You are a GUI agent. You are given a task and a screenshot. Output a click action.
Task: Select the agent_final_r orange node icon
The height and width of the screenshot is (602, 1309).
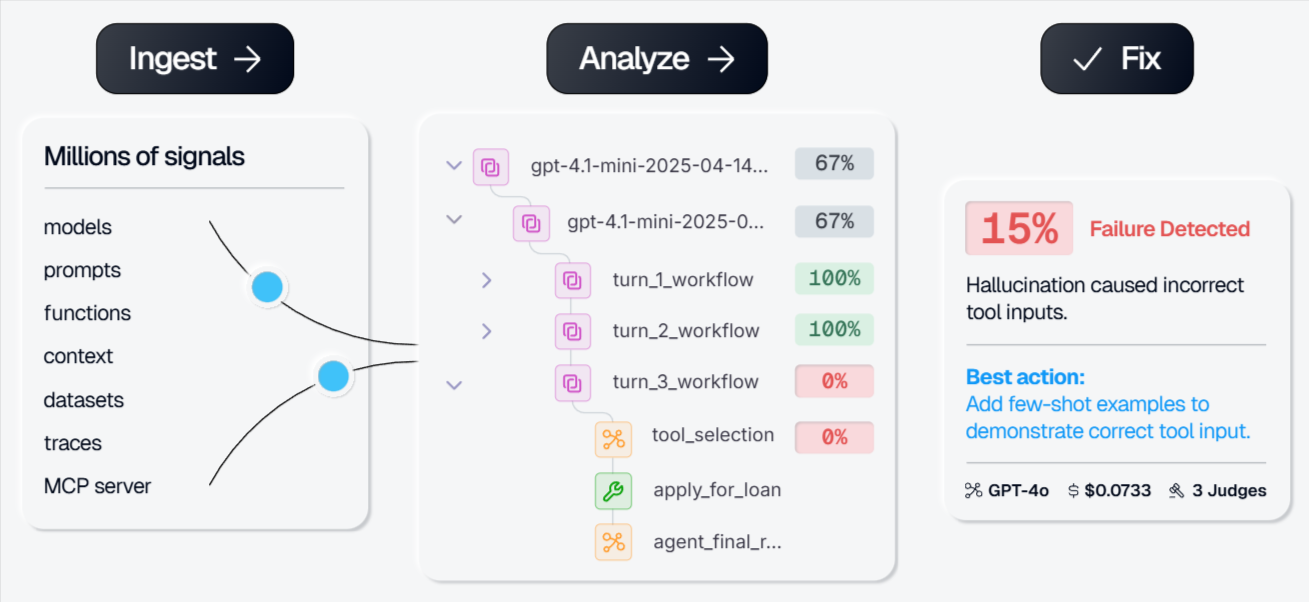pyautogui.click(x=613, y=541)
